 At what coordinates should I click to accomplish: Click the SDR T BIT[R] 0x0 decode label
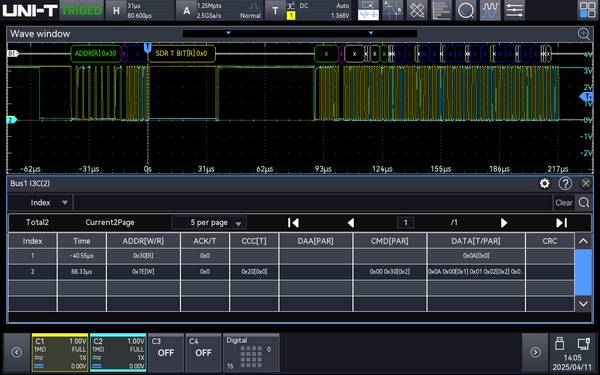[x=181, y=54]
